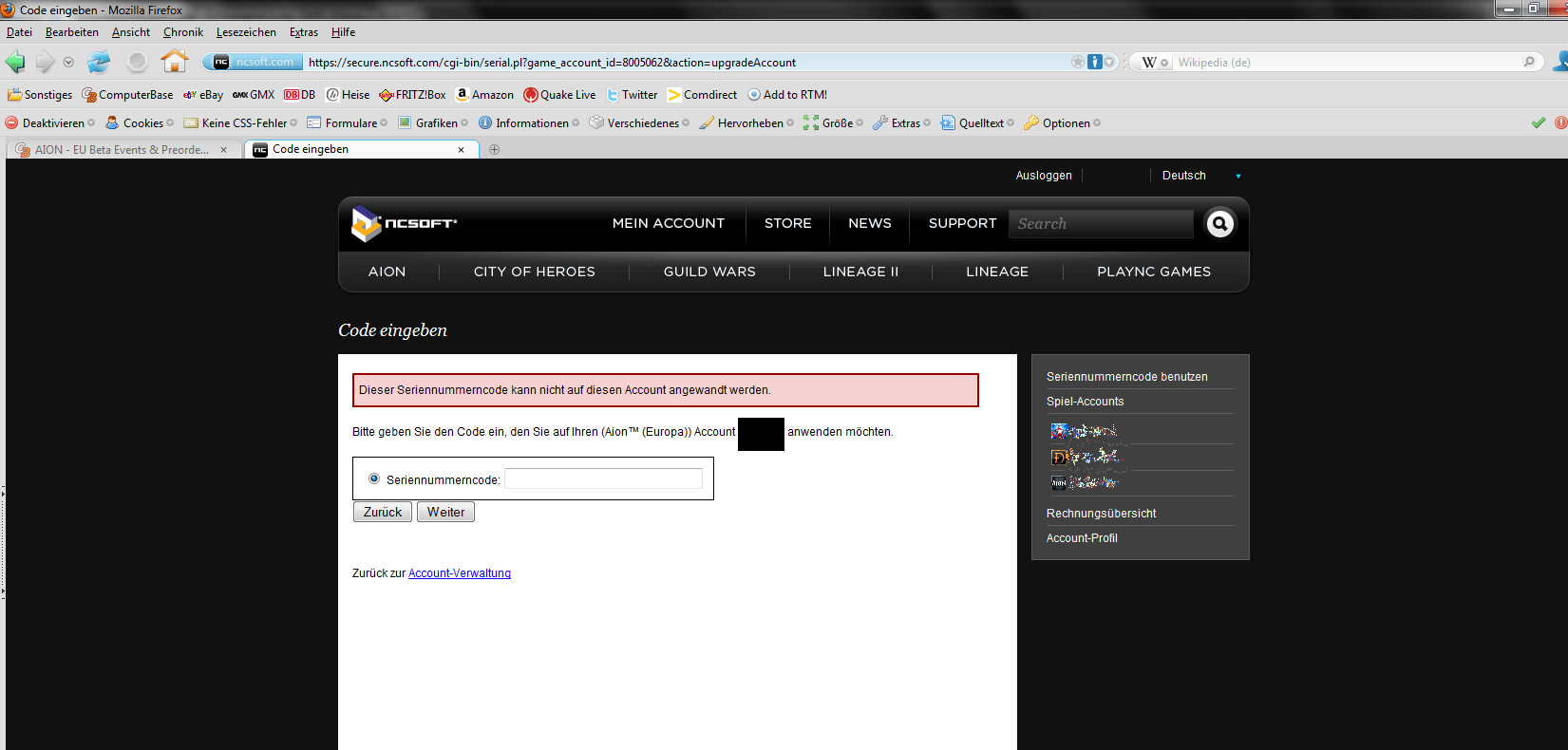This screenshot has width=1568, height=750.
Task: Switch to the AION EU Beta Events tab
Action: tap(122, 150)
